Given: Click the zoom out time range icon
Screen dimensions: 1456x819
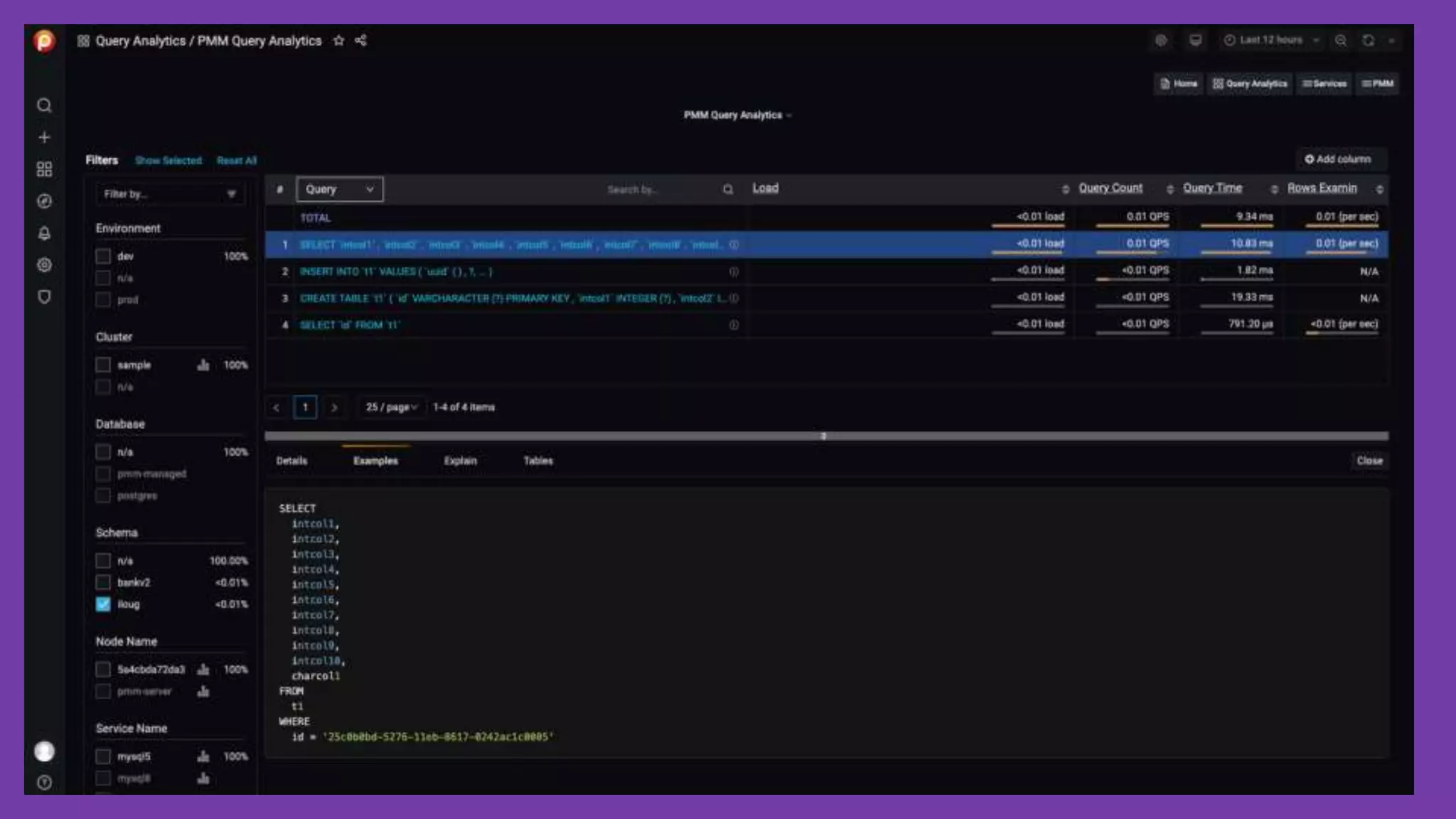Looking at the screenshot, I should (x=1340, y=41).
